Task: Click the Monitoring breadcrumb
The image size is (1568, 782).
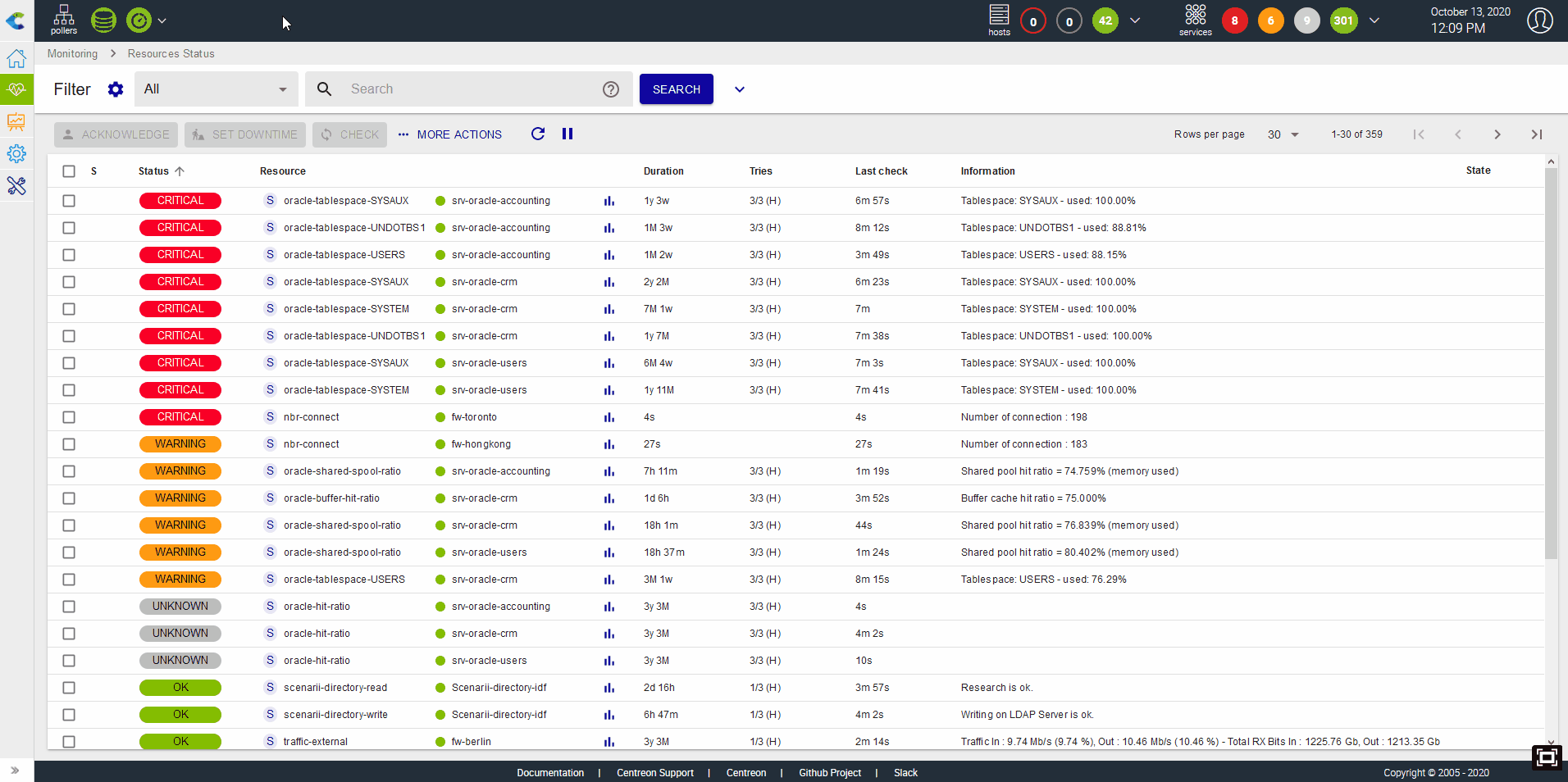Action: (72, 53)
